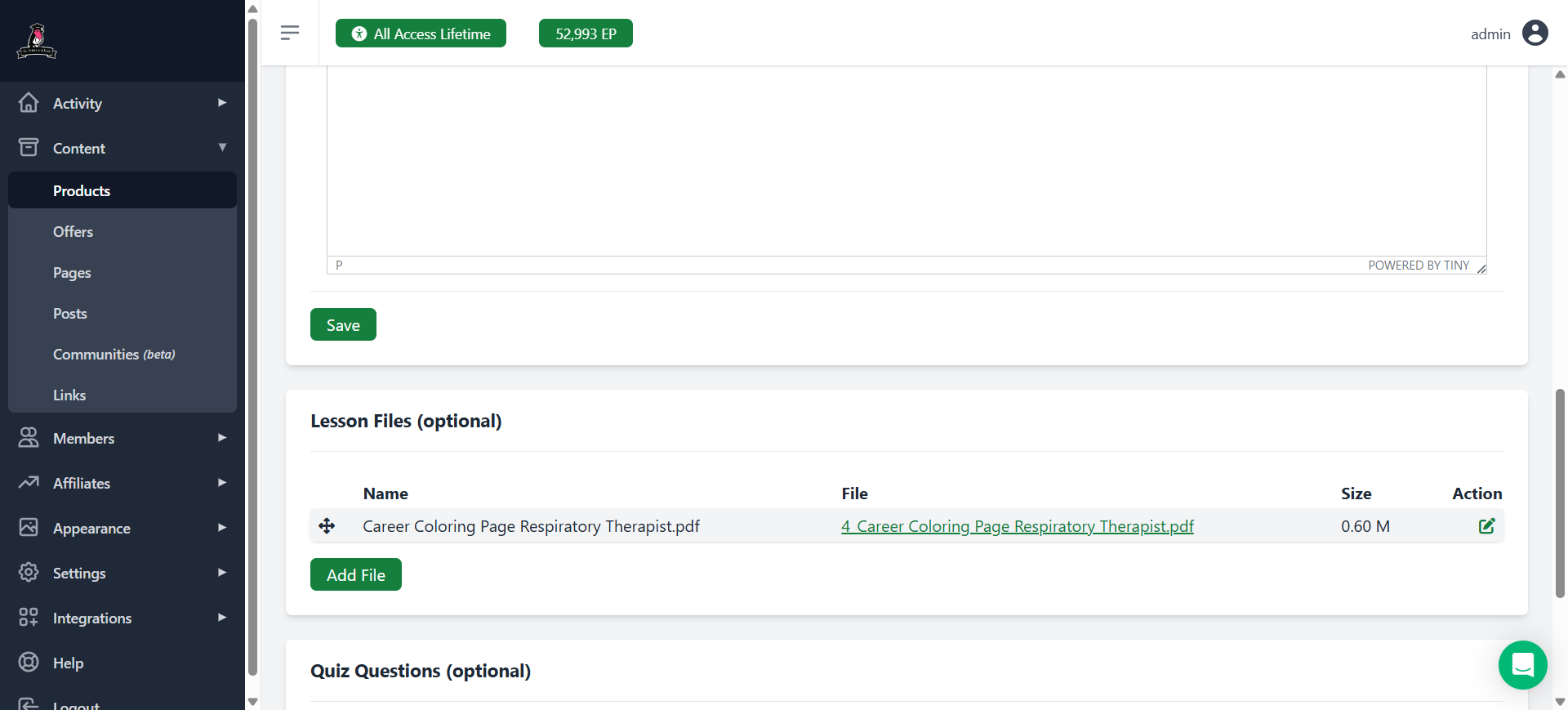
Task: Select Communities (beta) in the sidebar
Action: click(114, 355)
